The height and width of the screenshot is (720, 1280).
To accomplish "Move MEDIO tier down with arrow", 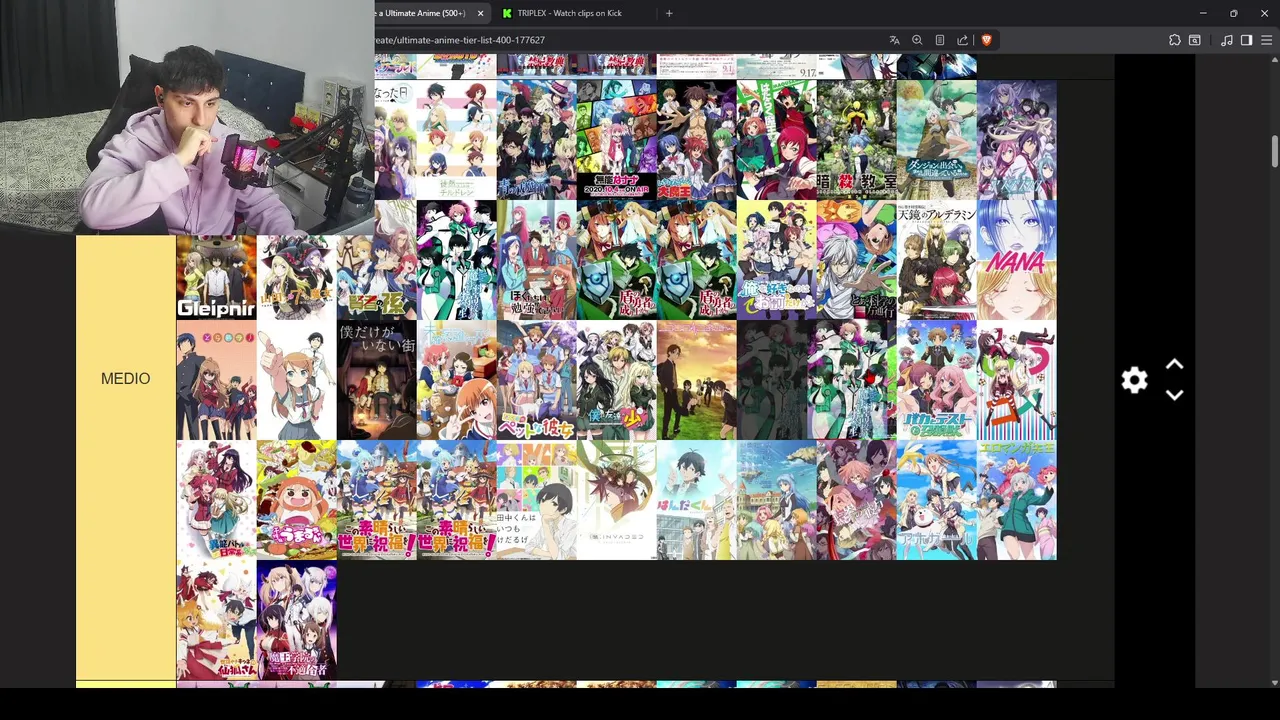I will click(x=1175, y=395).
